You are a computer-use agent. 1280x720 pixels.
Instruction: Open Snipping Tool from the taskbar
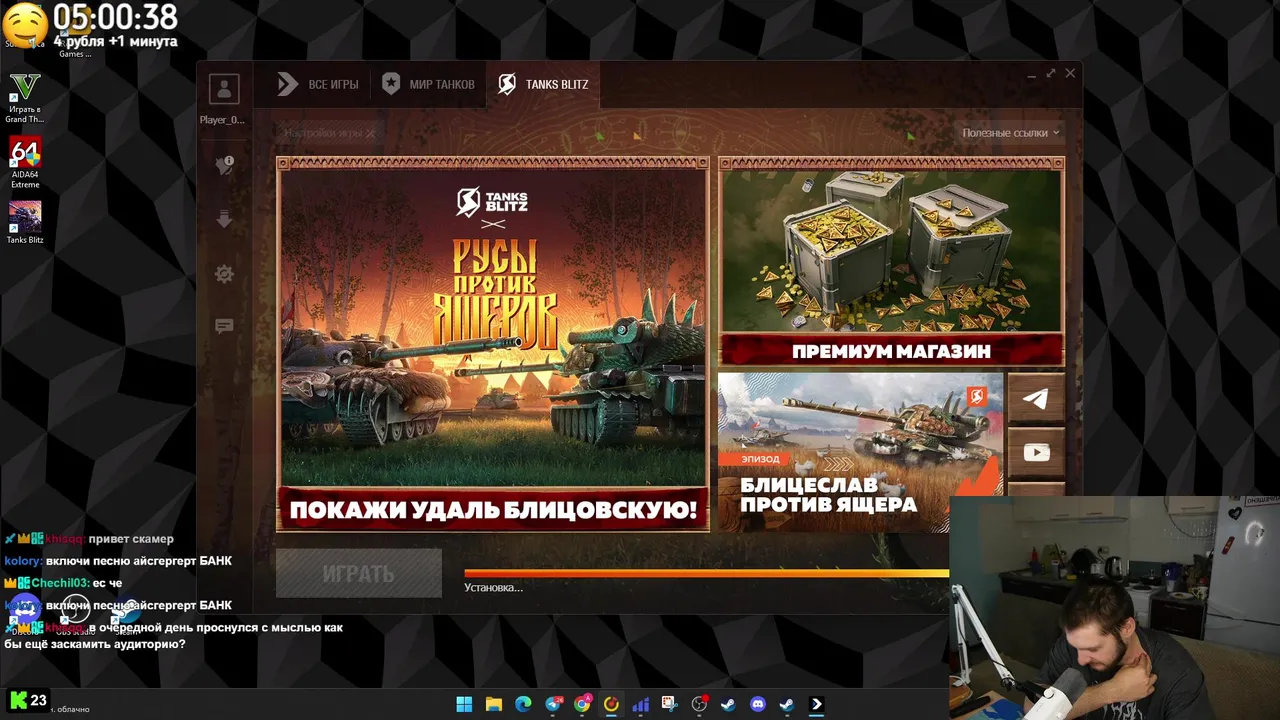[x=670, y=704]
